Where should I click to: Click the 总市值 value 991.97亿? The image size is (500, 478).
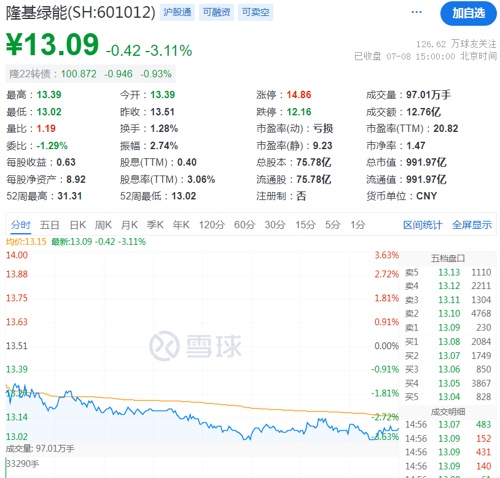pos(426,162)
